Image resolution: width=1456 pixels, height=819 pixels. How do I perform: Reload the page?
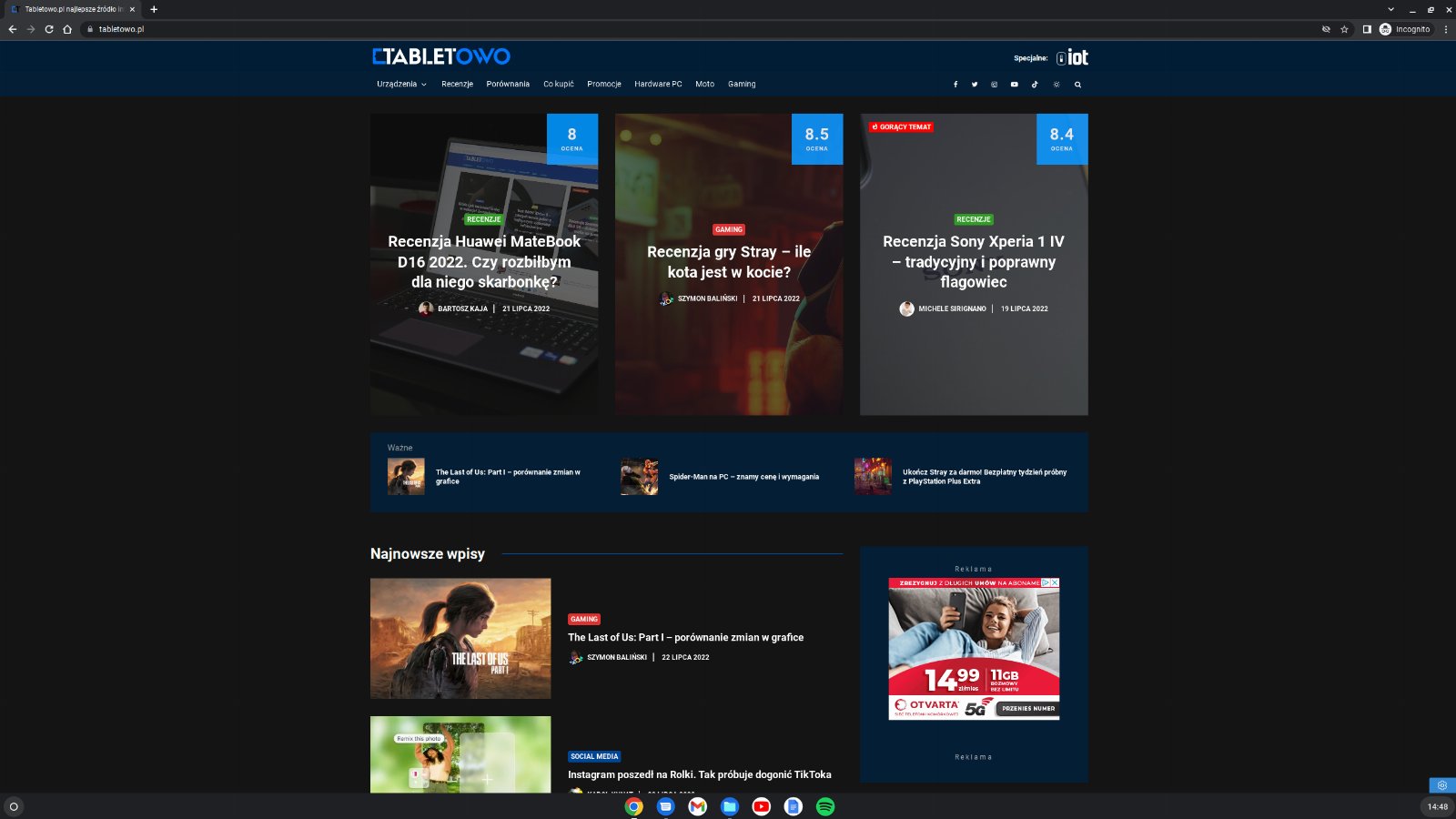[49, 29]
